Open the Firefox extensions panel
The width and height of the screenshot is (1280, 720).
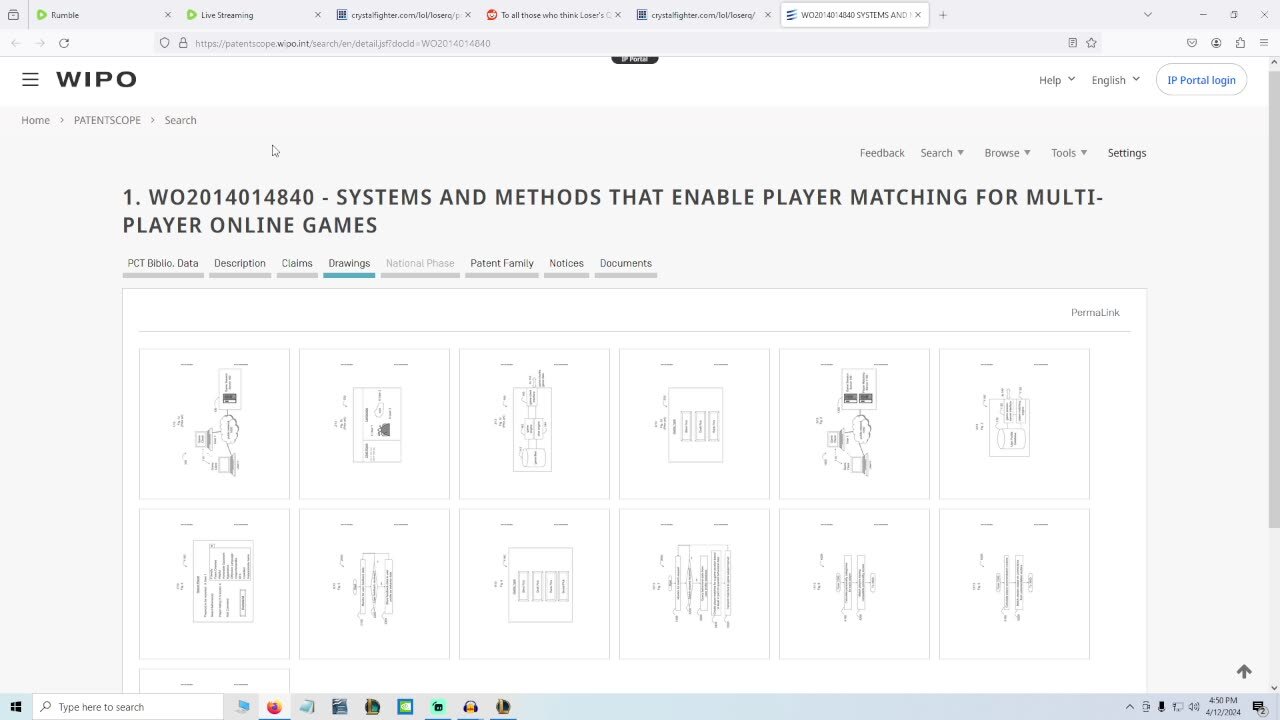tap(1240, 43)
